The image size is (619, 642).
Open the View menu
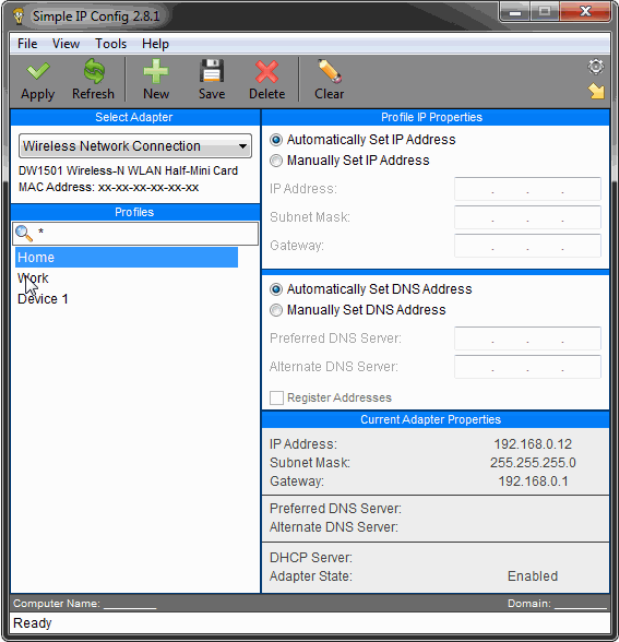[66, 43]
